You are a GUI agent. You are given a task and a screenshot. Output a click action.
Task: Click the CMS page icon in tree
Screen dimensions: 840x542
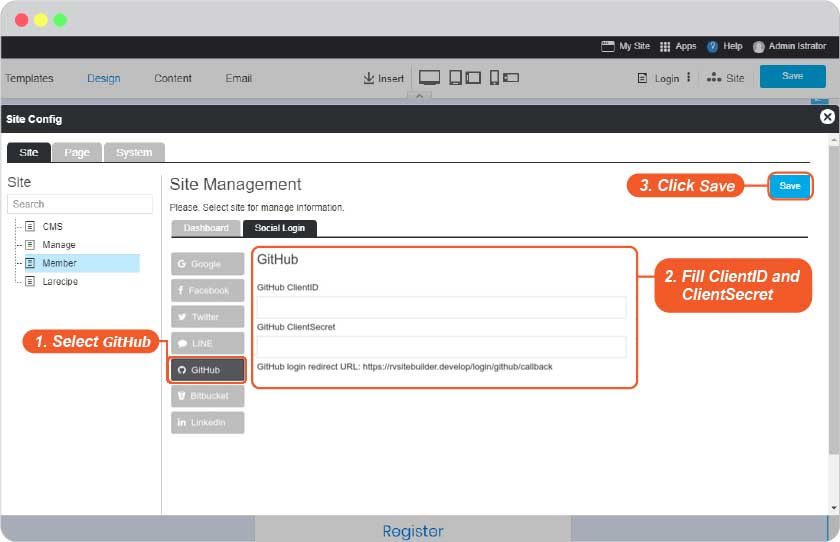pos(30,226)
